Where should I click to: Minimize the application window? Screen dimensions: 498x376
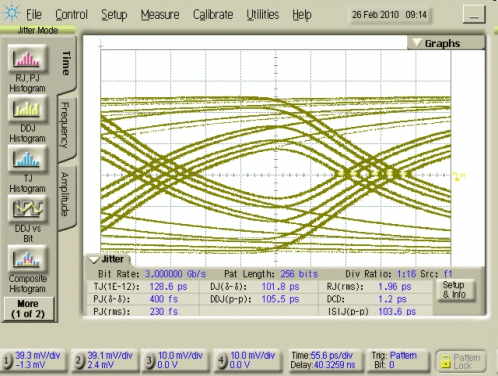pos(474,15)
